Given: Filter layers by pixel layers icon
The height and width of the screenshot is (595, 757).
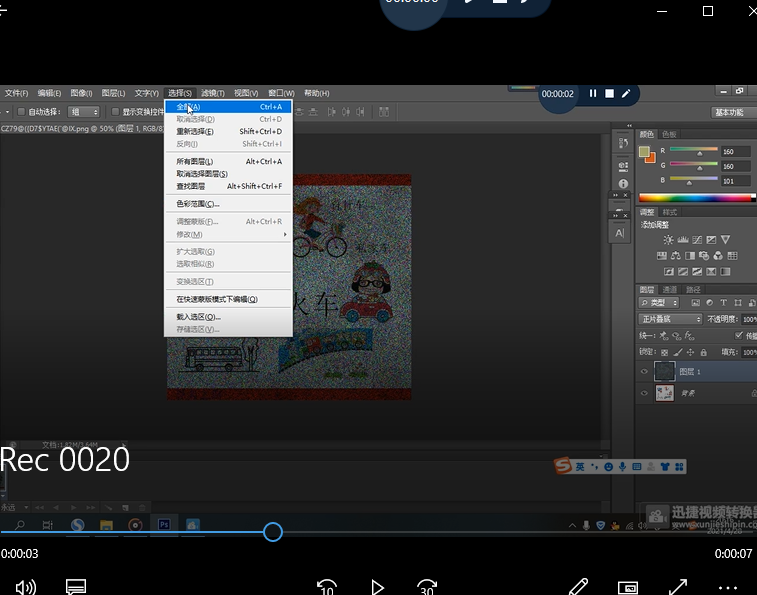Looking at the screenshot, I should point(695,303).
